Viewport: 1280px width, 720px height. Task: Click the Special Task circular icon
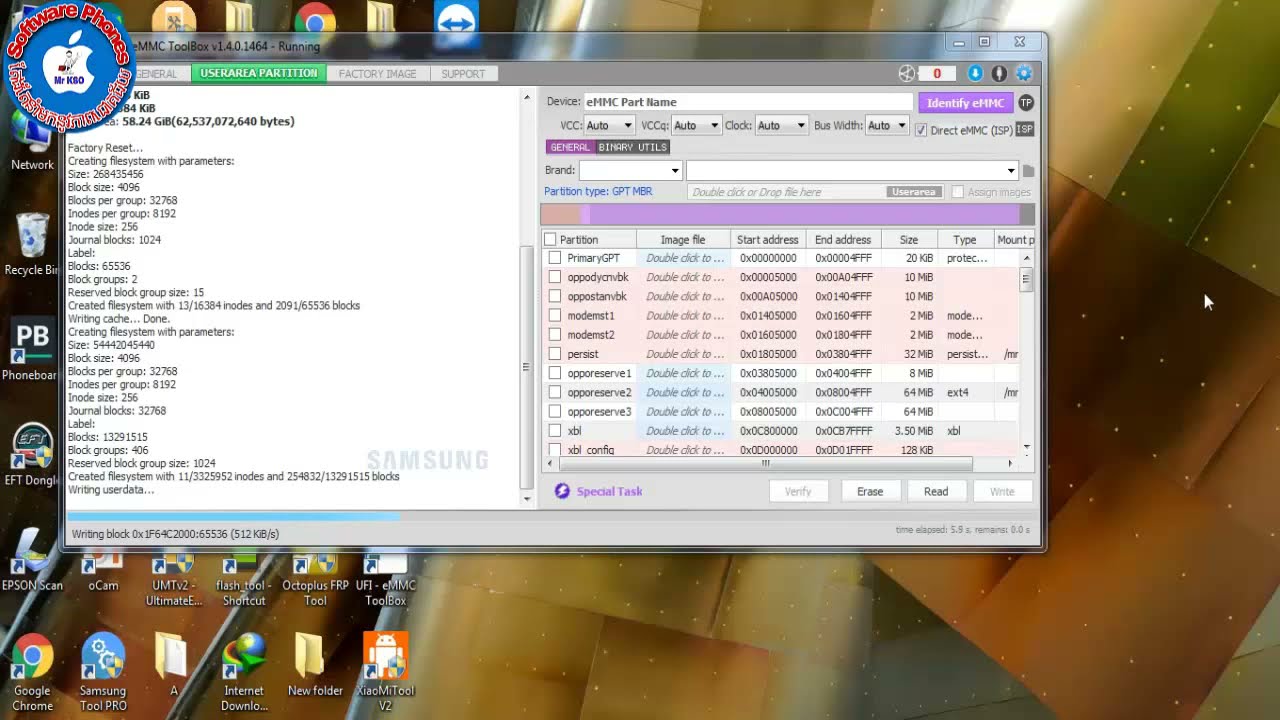(562, 491)
